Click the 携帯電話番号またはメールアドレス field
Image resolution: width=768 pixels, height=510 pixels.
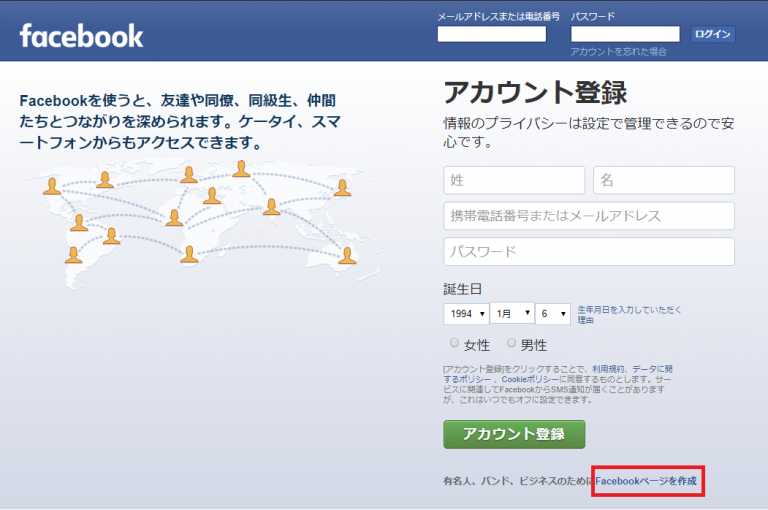coord(589,216)
